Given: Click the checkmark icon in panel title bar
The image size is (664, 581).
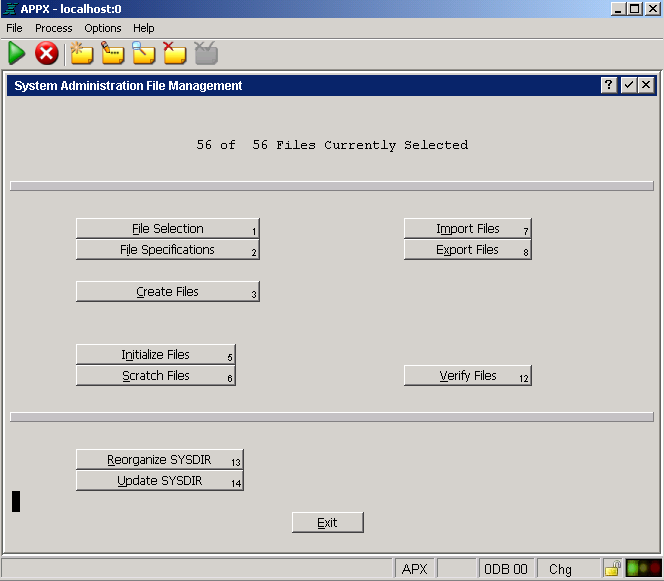Looking at the screenshot, I should point(628,86).
